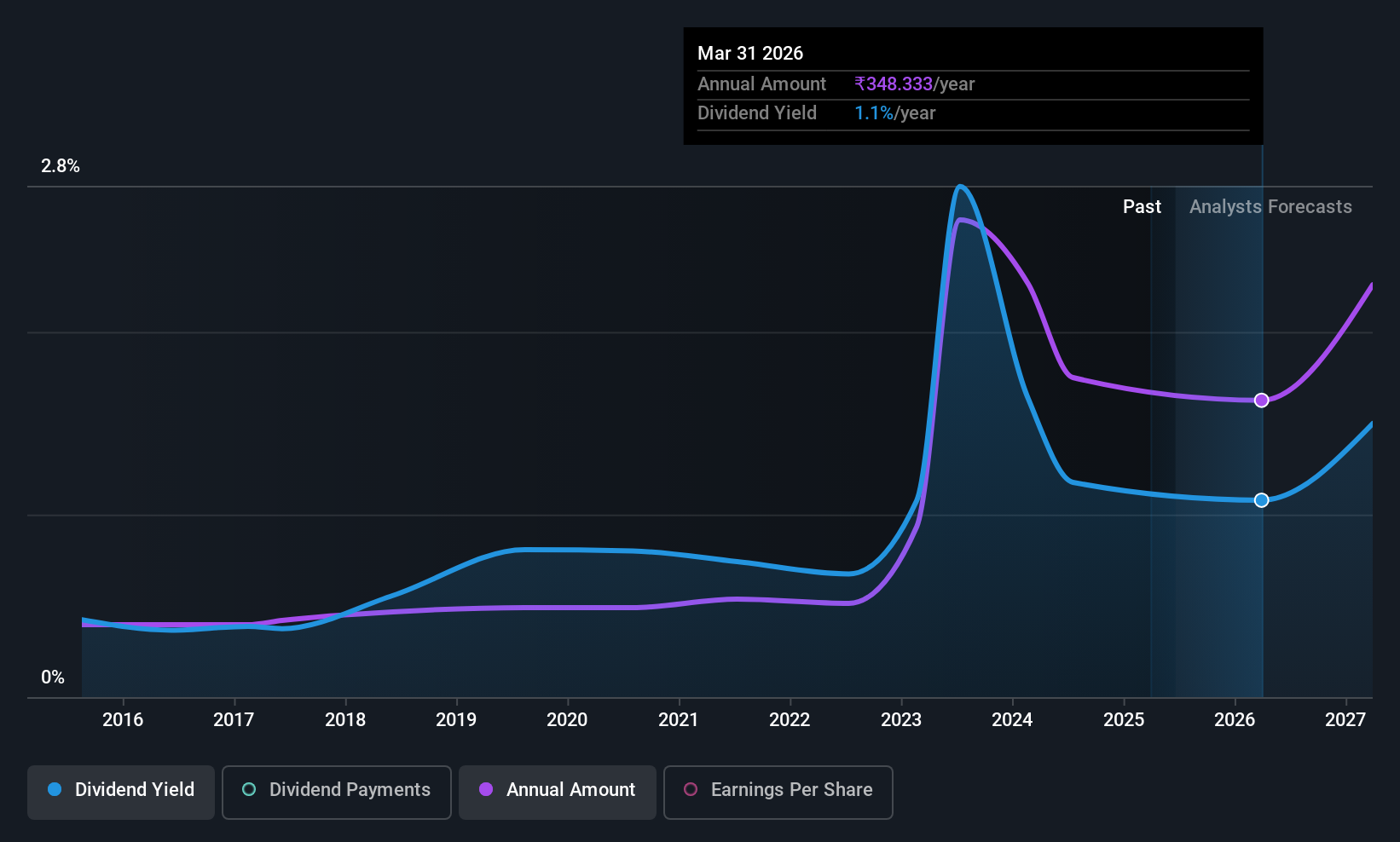The width and height of the screenshot is (1400, 842).
Task: Click the purple Annual Amount legend dot
Action: click(x=486, y=789)
